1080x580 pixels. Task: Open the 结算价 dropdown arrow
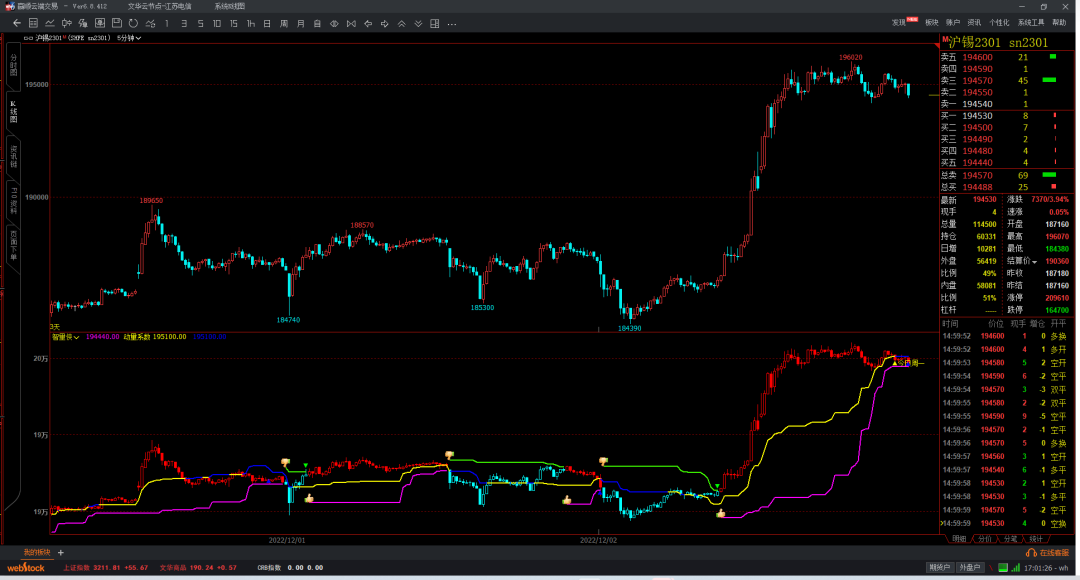pyautogui.click(x=1035, y=262)
